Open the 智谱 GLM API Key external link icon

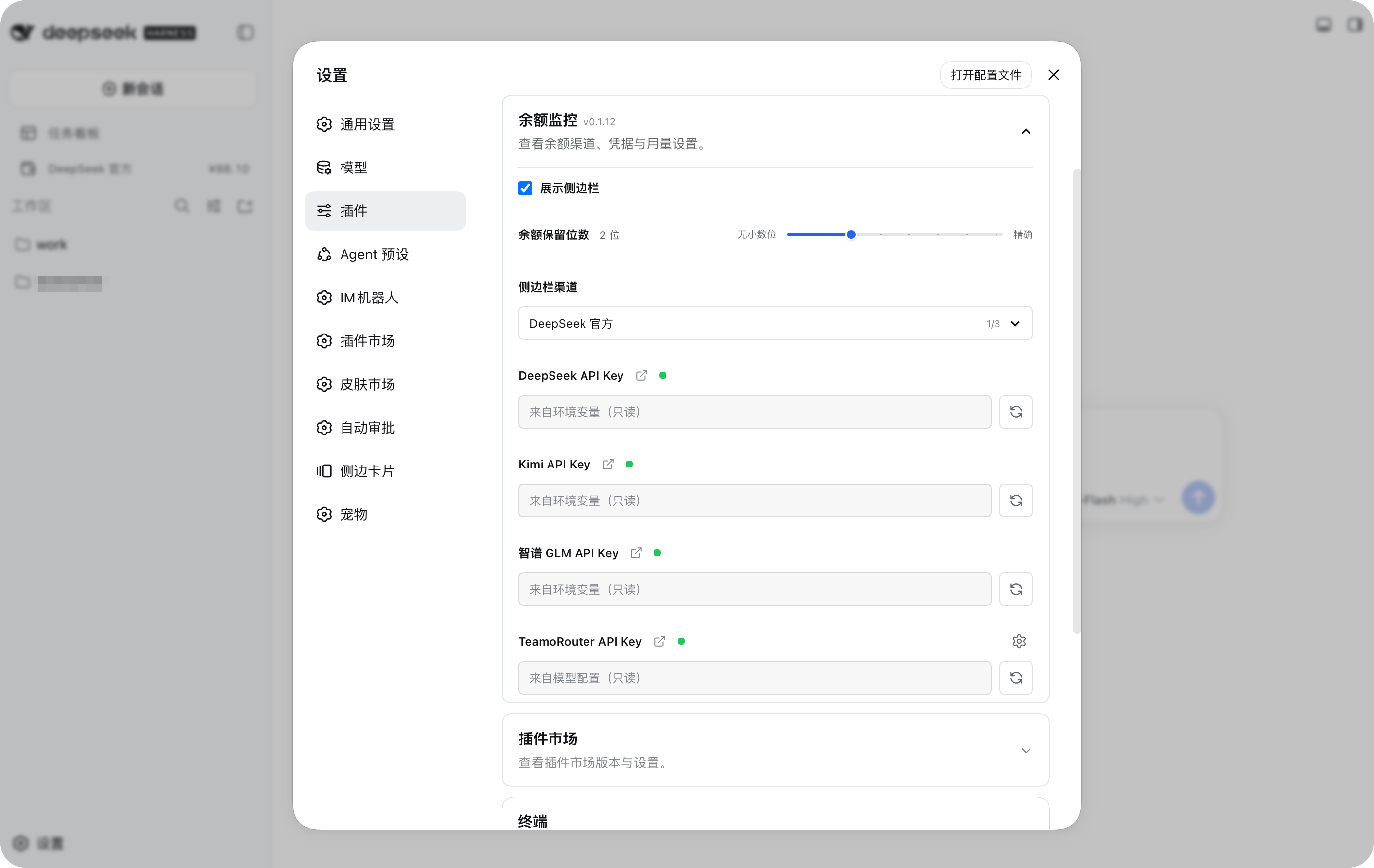[636, 553]
